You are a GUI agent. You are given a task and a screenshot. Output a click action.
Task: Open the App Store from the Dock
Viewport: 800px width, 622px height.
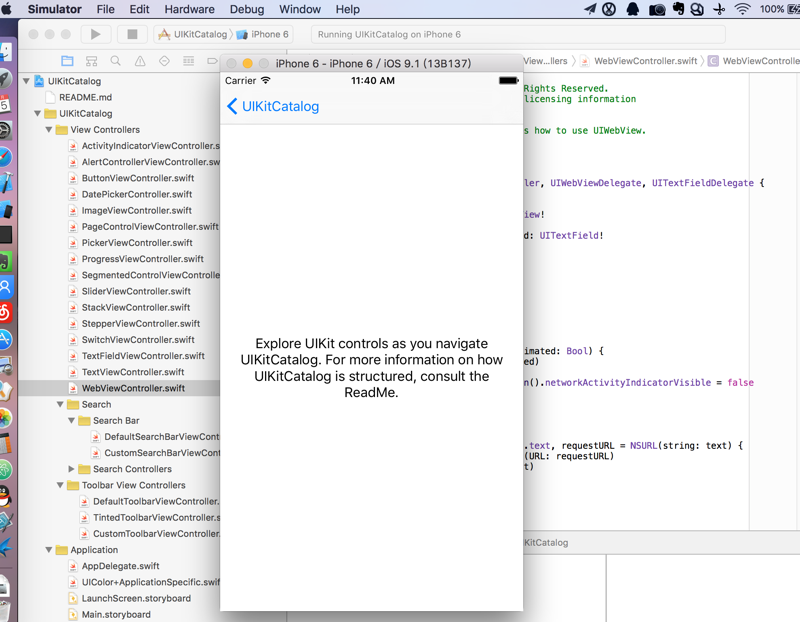coord(5,339)
